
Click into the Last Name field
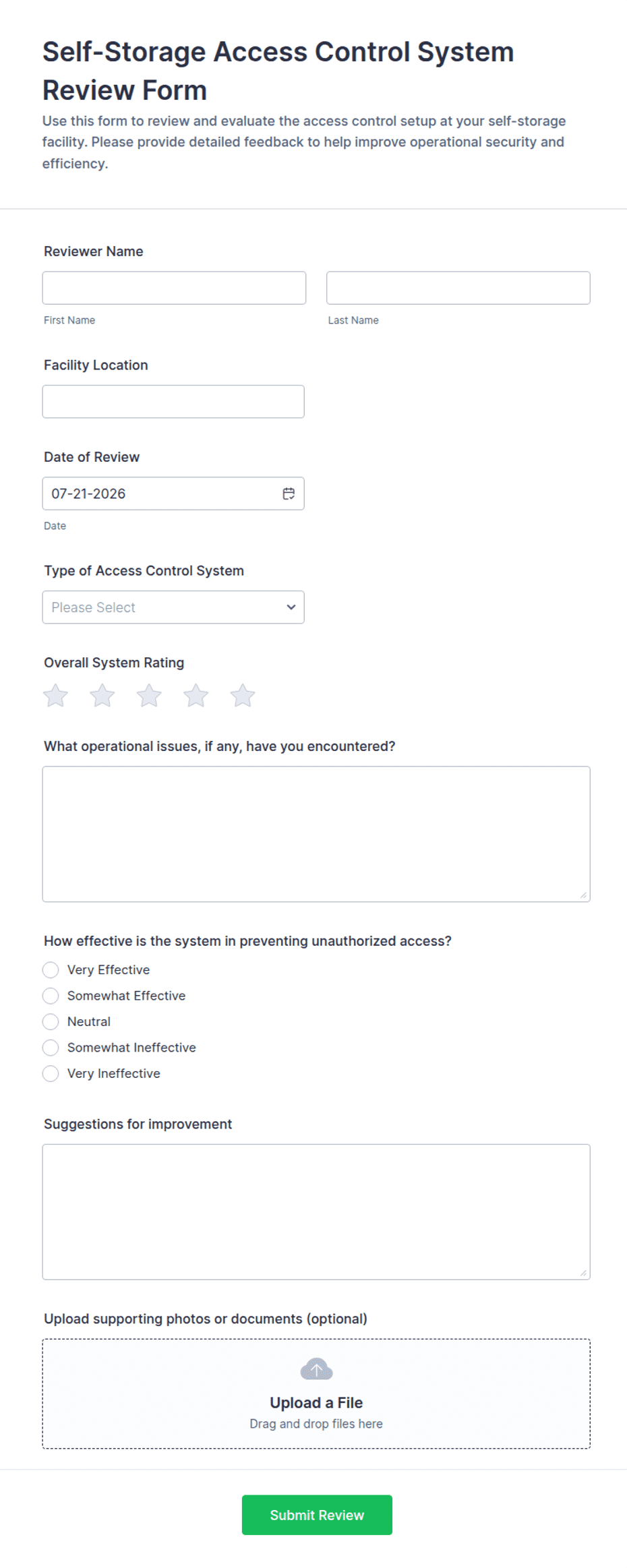coord(458,288)
